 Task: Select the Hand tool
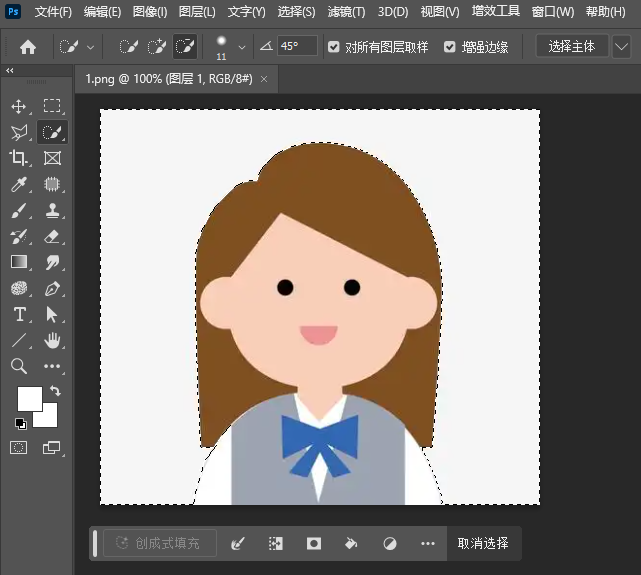pyautogui.click(x=52, y=341)
